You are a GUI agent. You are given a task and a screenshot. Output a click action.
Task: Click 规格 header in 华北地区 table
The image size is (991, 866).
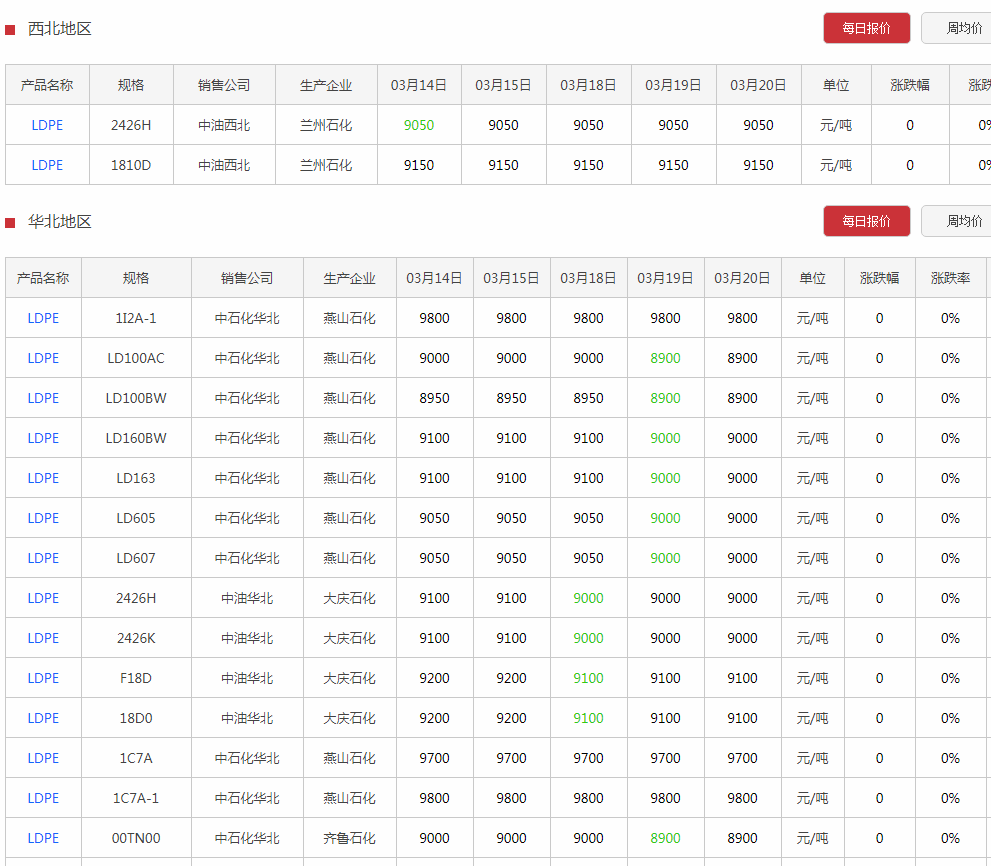click(x=136, y=278)
